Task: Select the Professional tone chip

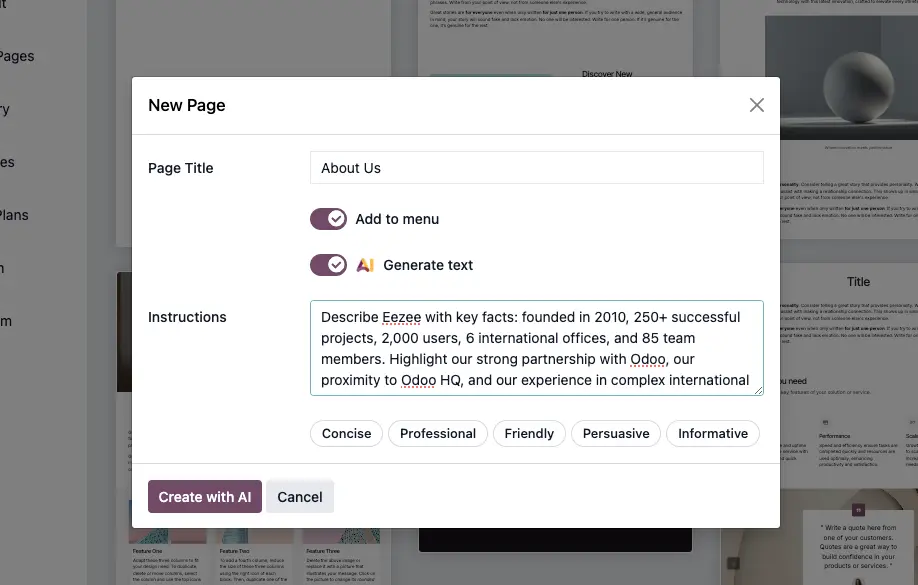Action: (x=437, y=433)
